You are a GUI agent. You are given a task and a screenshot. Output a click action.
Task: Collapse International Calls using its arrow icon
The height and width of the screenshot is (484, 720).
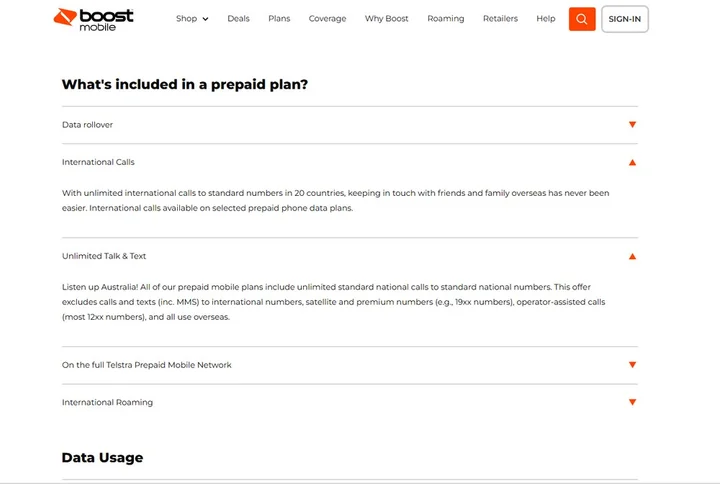click(632, 162)
